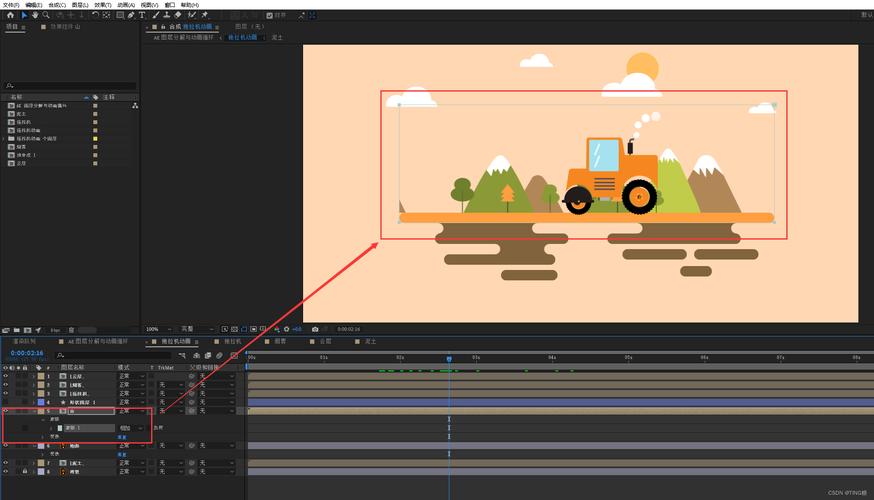Click the blue current timecode 0:00:02:16
874x500 pixels.
pyautogui.click(x=27, y=353)
